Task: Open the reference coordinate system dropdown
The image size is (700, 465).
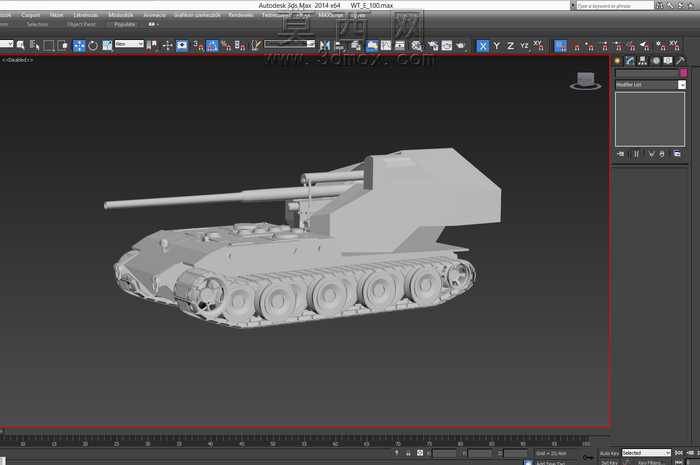Action: pos(129,44)
